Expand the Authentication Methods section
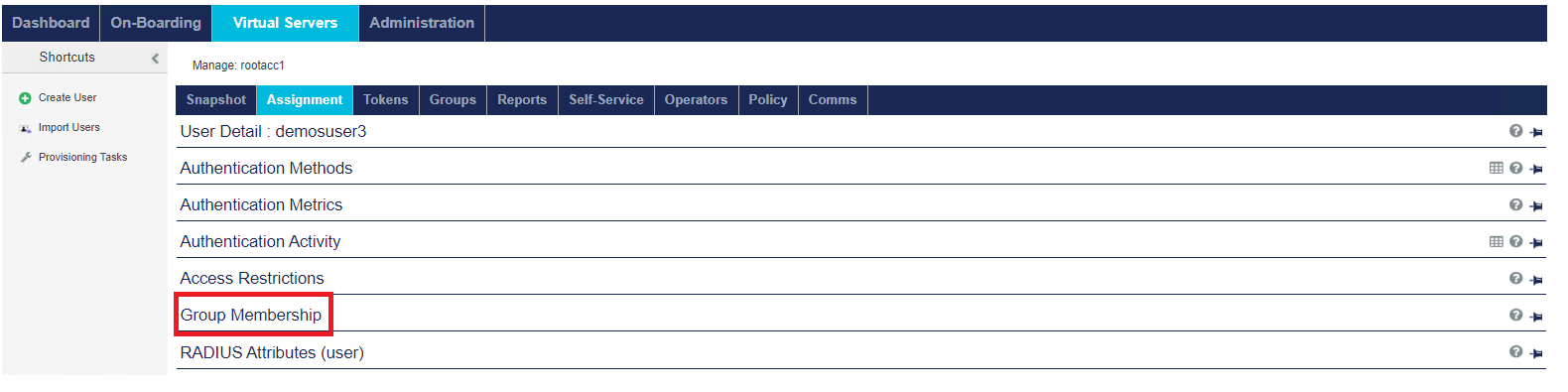This screenshot has height=392, width=1568. click(266, 168)
